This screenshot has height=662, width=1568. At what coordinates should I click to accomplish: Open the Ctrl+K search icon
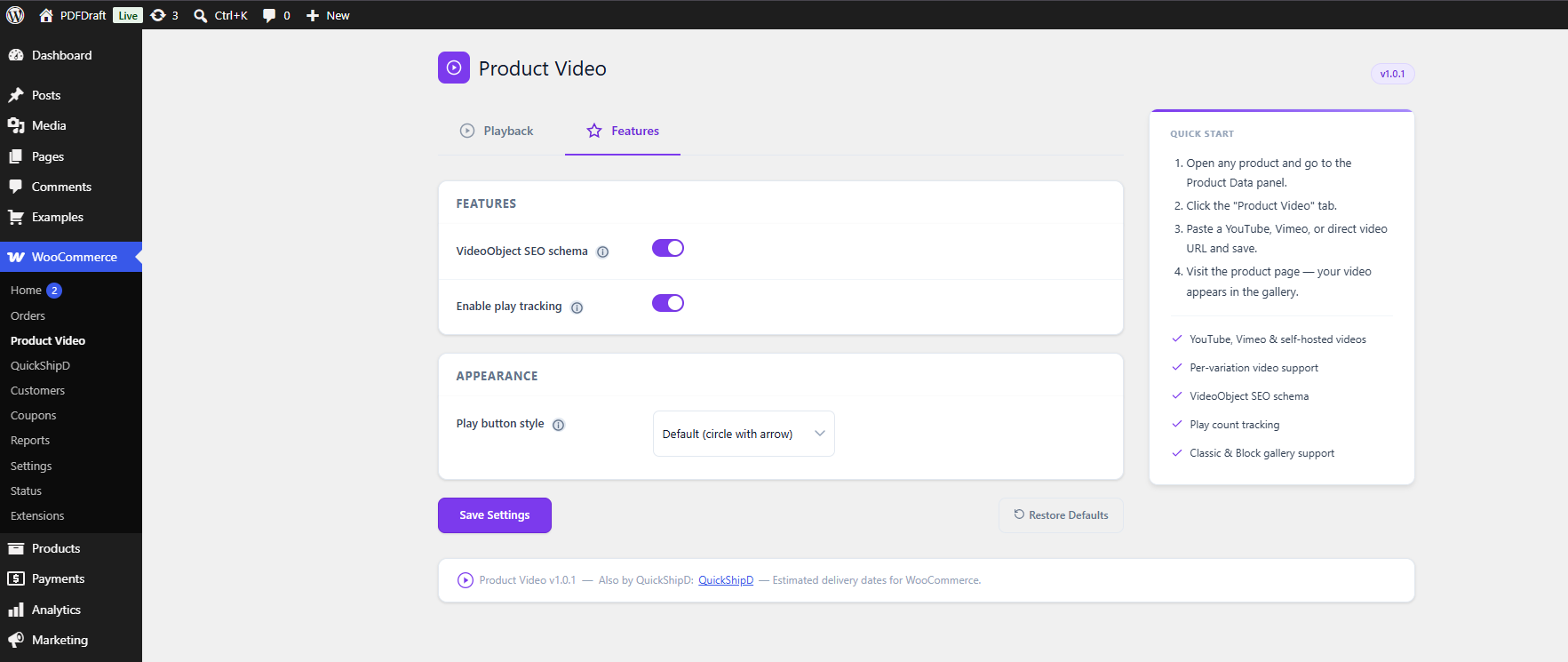click(201, 15)
